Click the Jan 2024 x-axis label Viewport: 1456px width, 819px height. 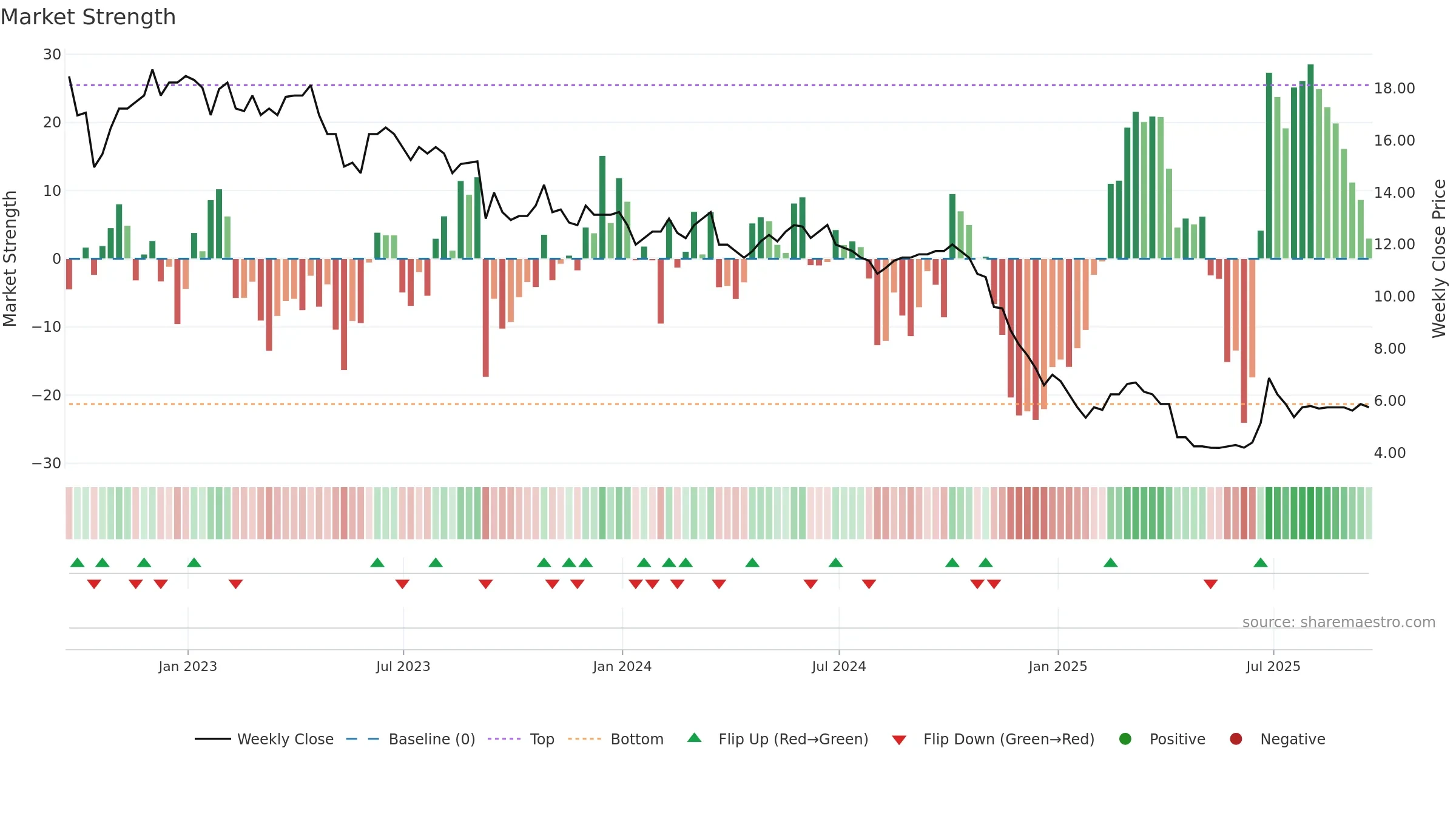622,666
